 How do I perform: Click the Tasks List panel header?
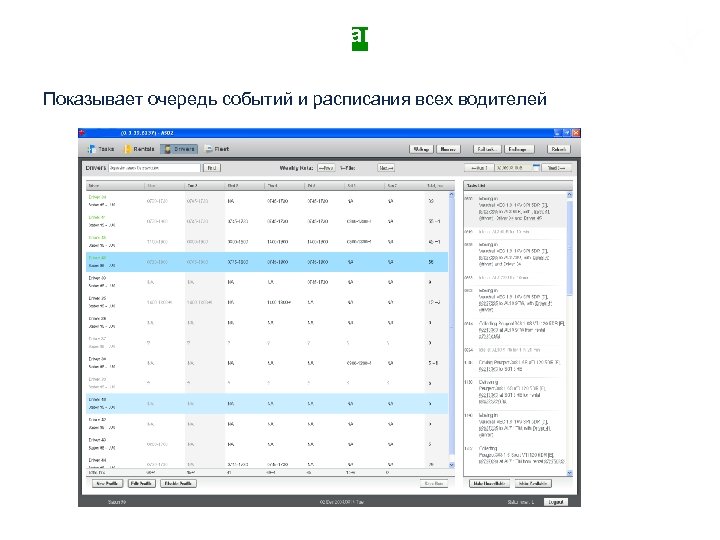pos(518,186)
